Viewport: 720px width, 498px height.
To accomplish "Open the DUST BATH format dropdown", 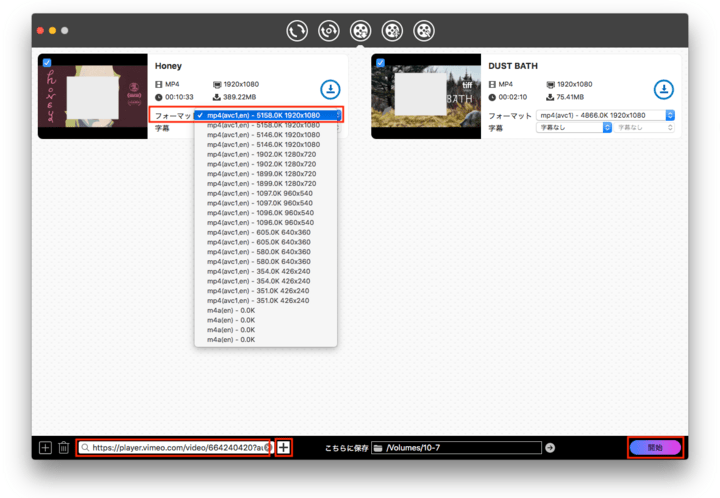I will (605, 115).
